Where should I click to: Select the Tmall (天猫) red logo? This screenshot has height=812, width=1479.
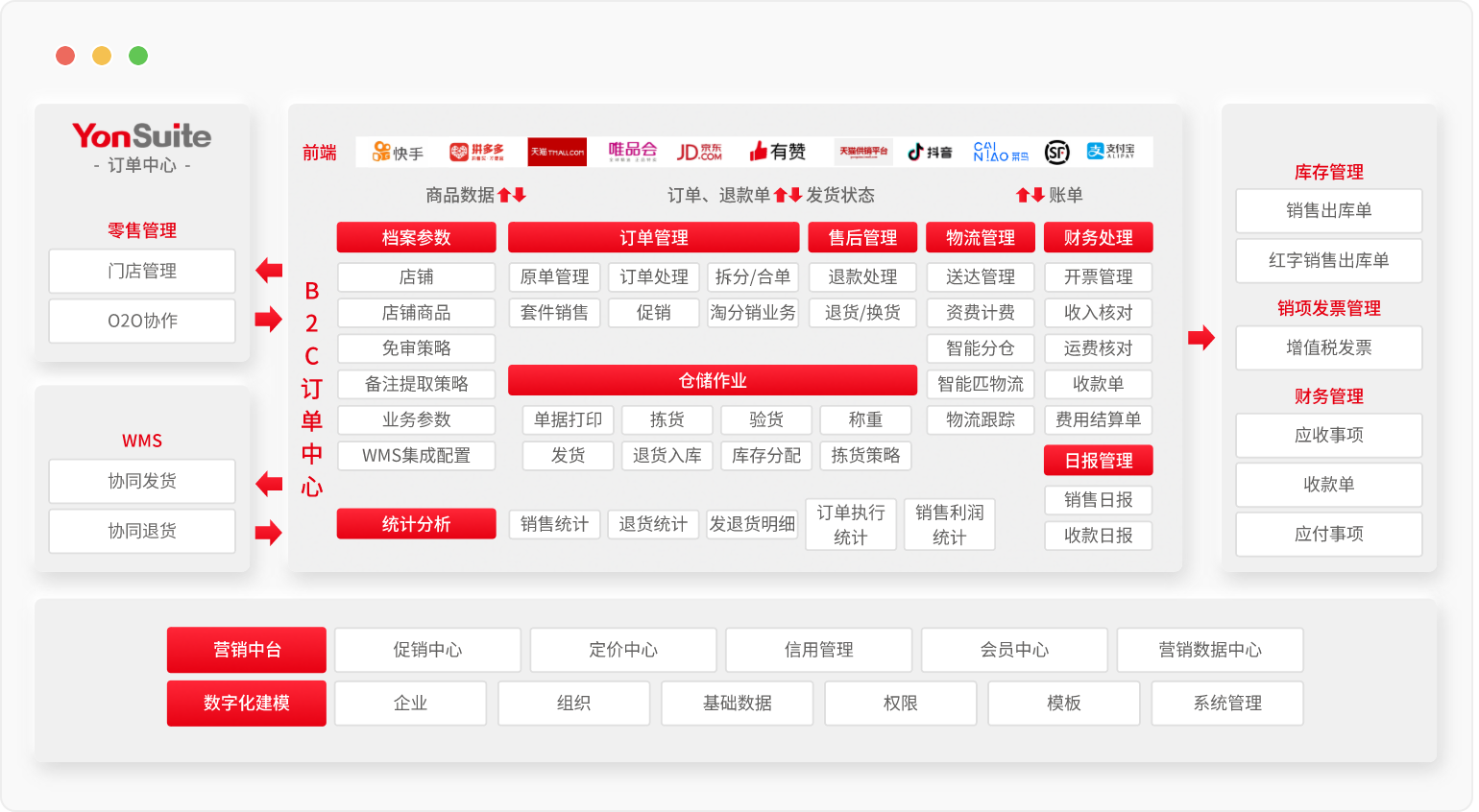coord(557,152)
